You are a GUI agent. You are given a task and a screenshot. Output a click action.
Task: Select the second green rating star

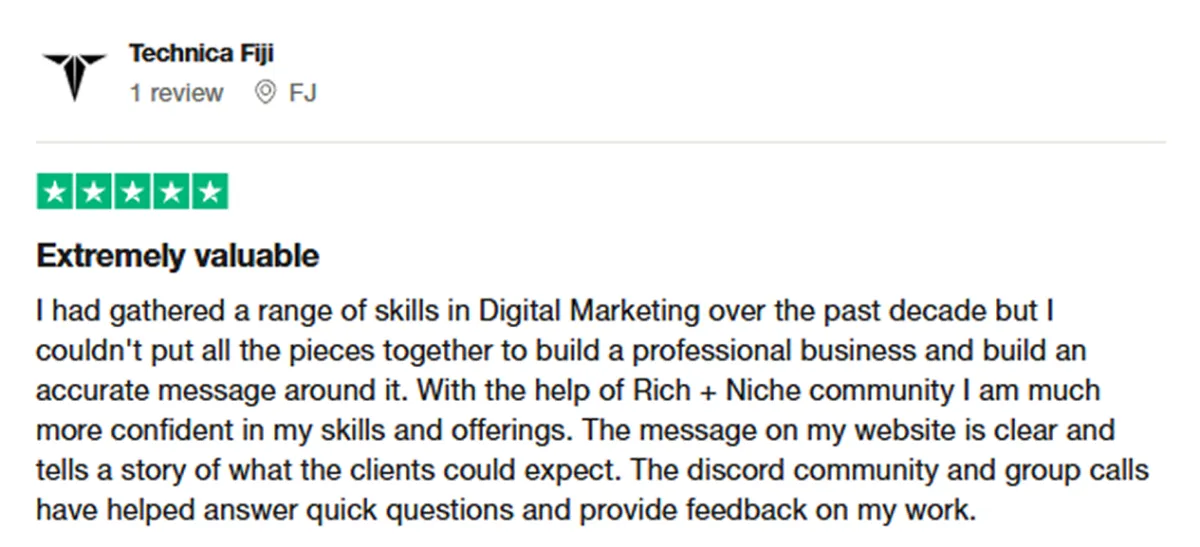point(94,191)
